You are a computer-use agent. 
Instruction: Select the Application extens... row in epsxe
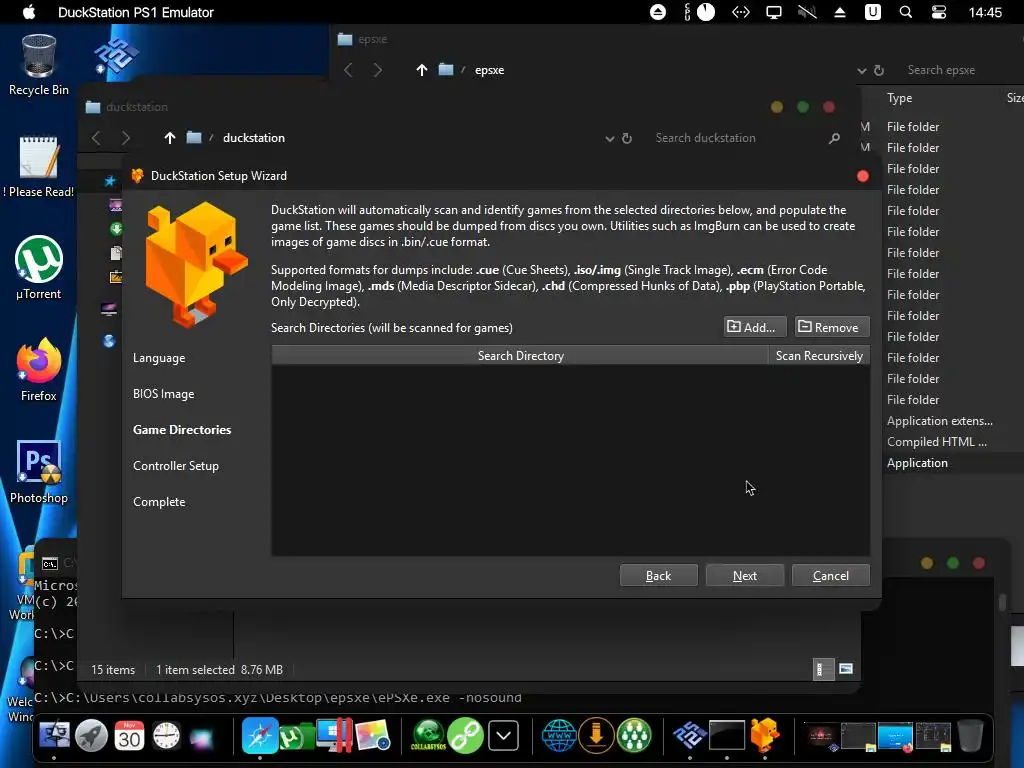pos(939,421)
